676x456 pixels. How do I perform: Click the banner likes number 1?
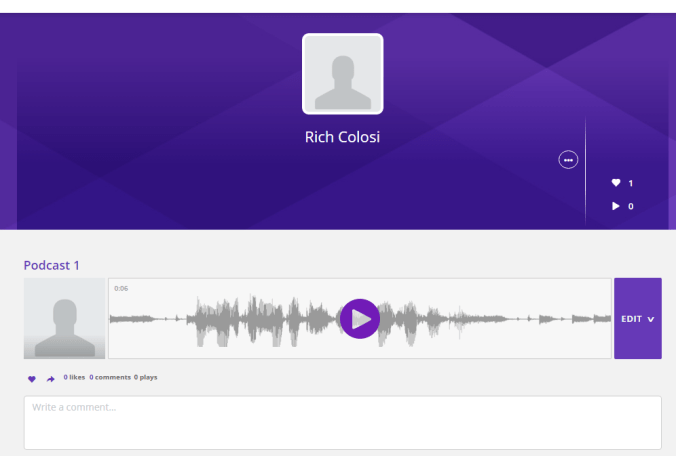pyautogui.click(x=631, y=183)
